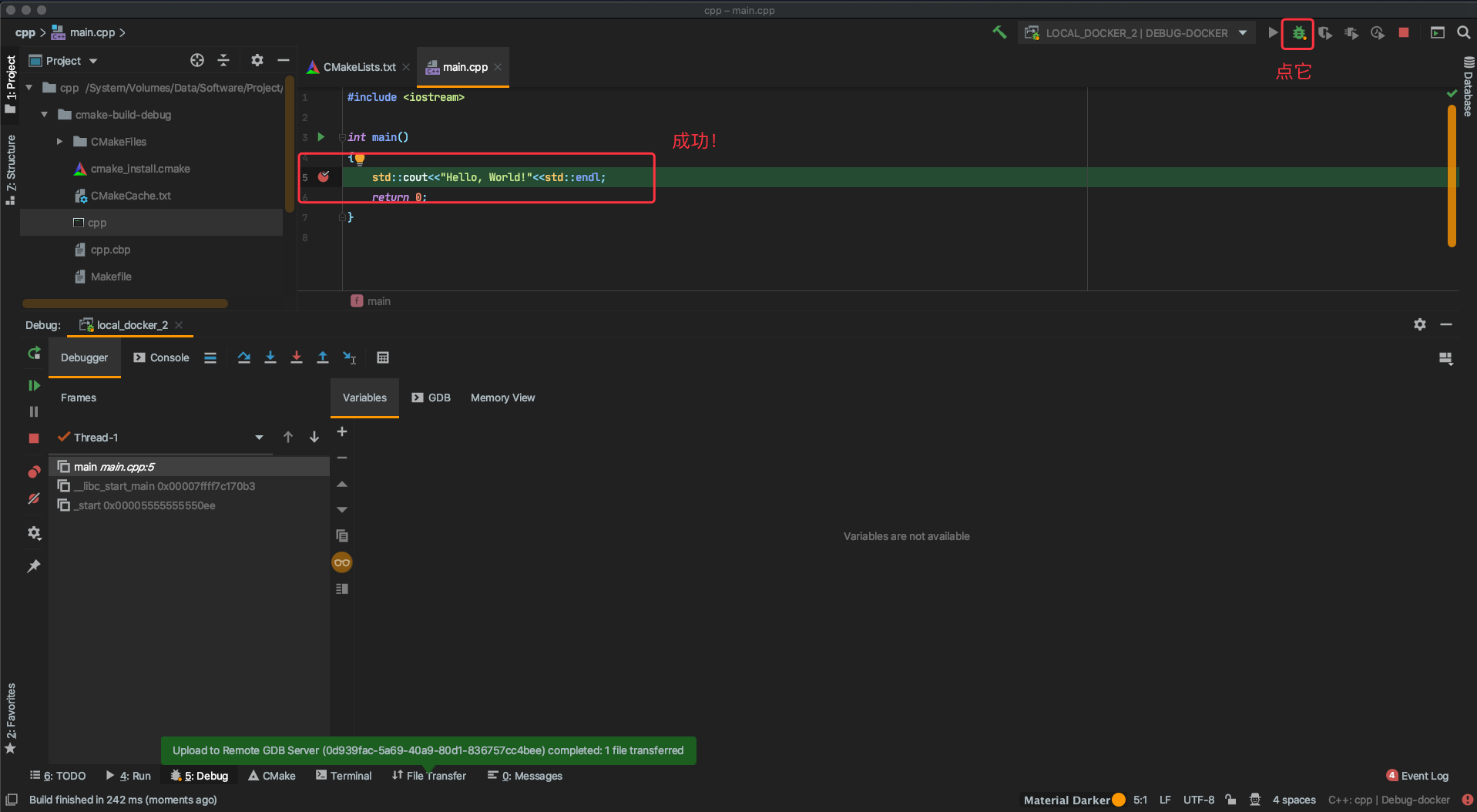
Task: Open Project view dropdown
Action: tap(63, 61)
